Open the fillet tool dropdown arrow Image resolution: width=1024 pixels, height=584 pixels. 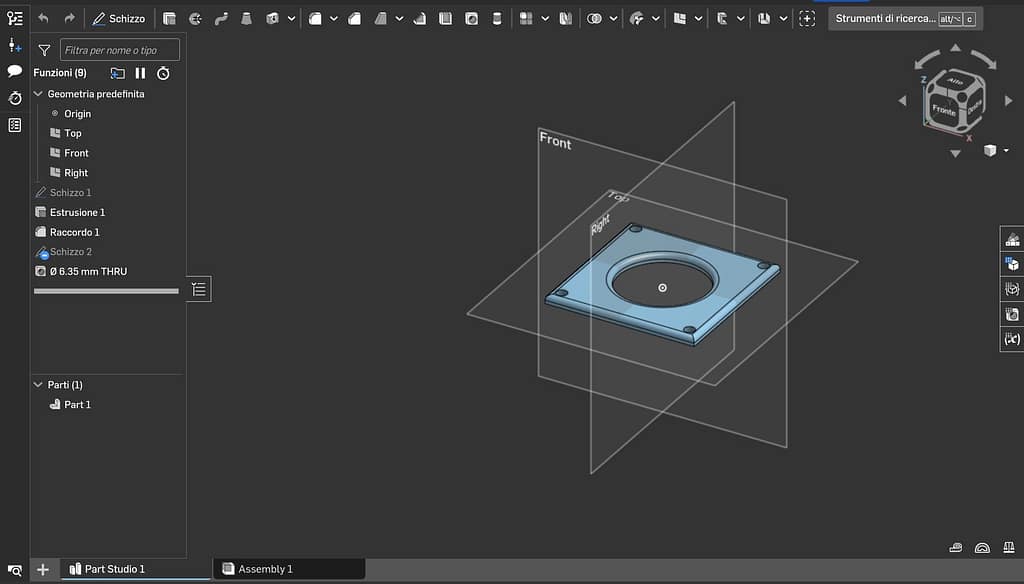tap(334, 18)
